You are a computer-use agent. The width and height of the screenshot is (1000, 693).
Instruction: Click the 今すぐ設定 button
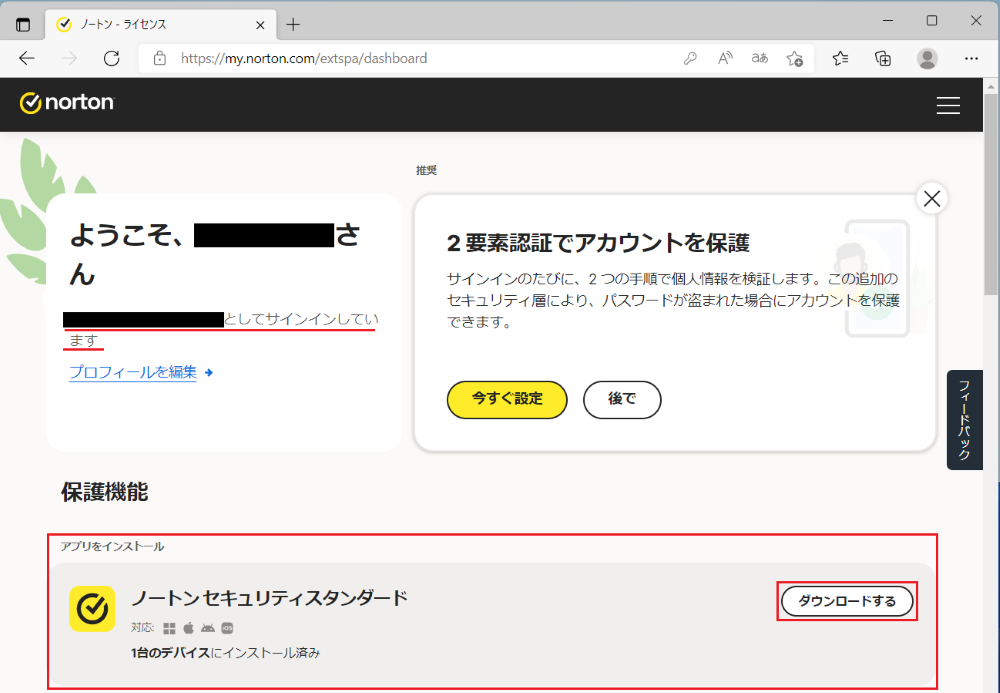point(507,399)
